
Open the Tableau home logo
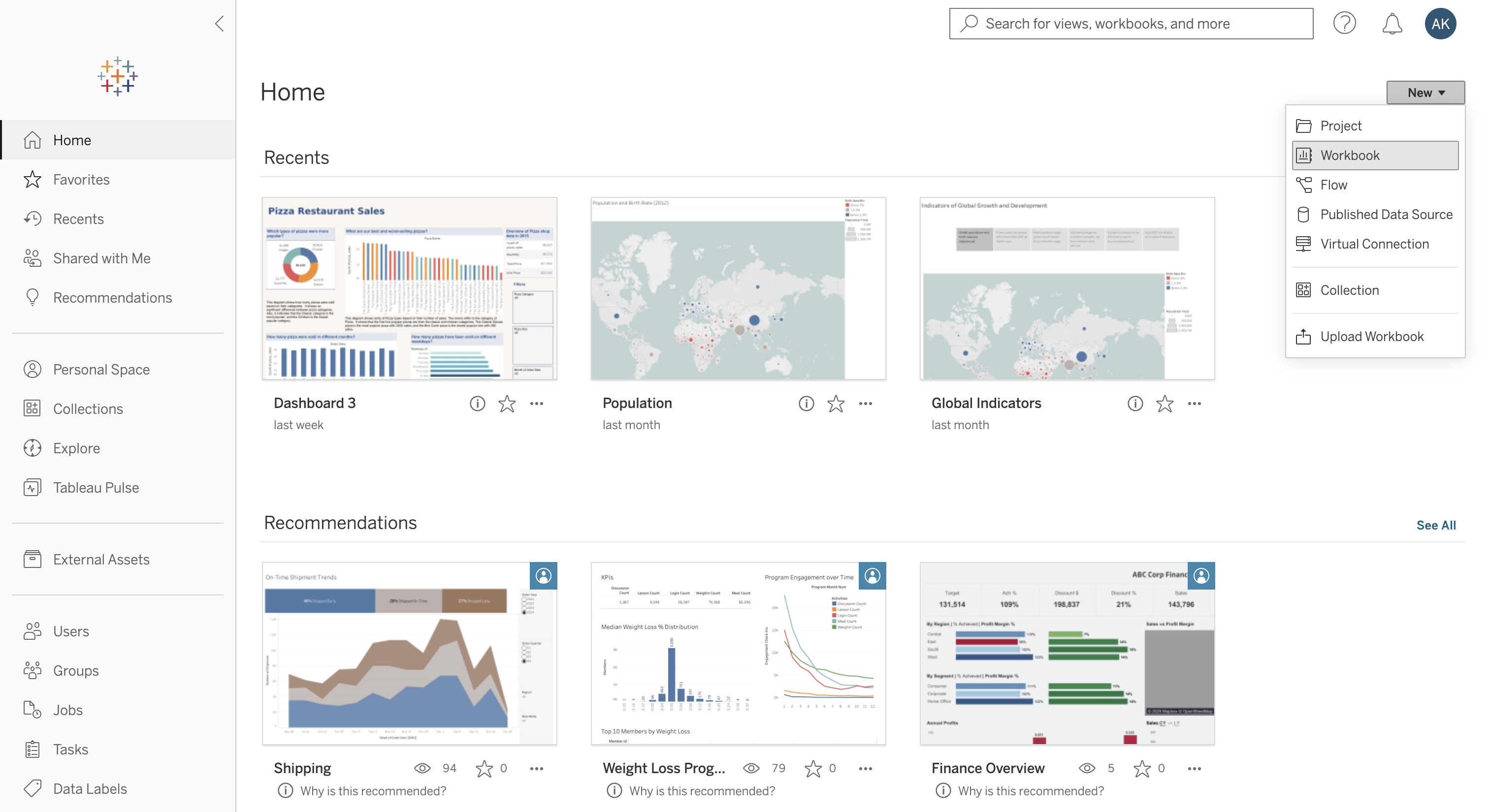click(117, 76)
